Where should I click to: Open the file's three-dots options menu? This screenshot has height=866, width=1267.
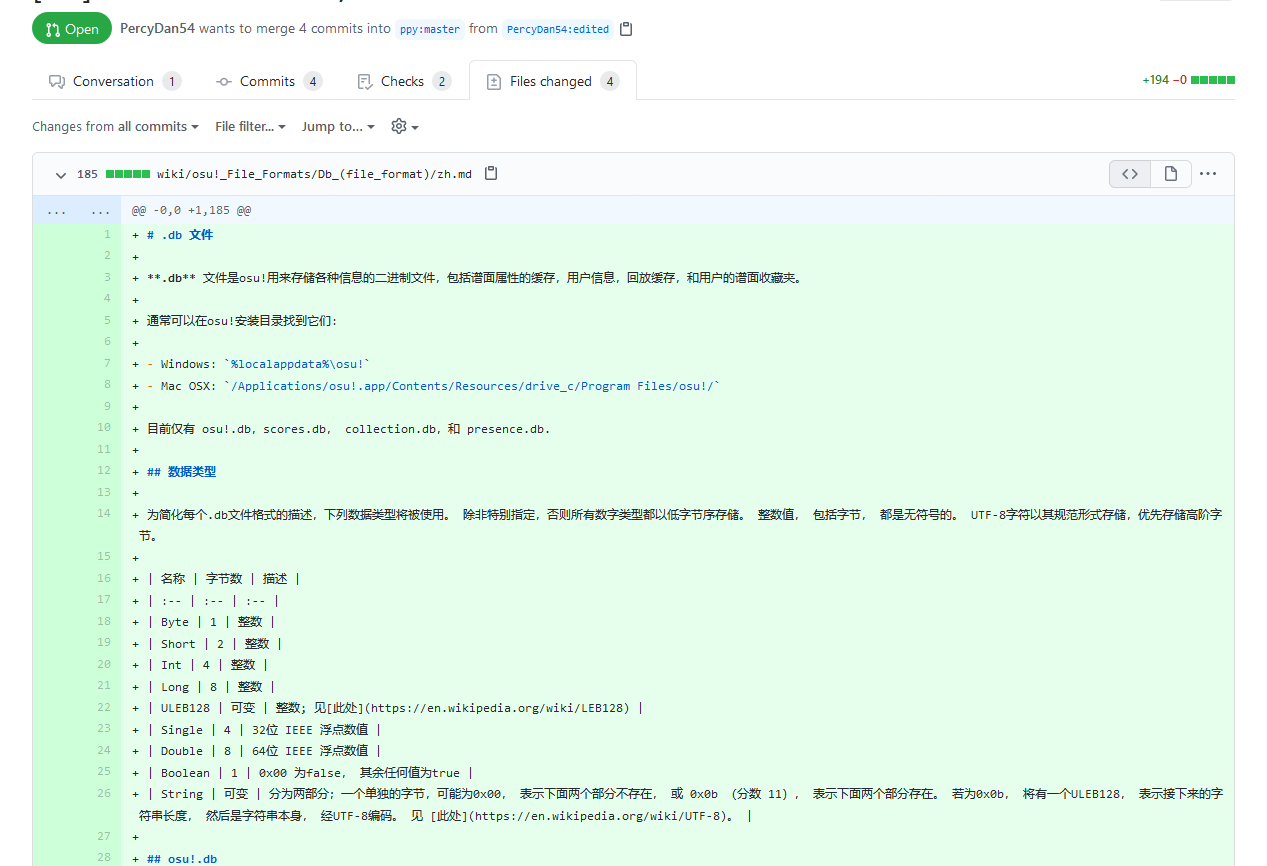[x=1208, y=174]
